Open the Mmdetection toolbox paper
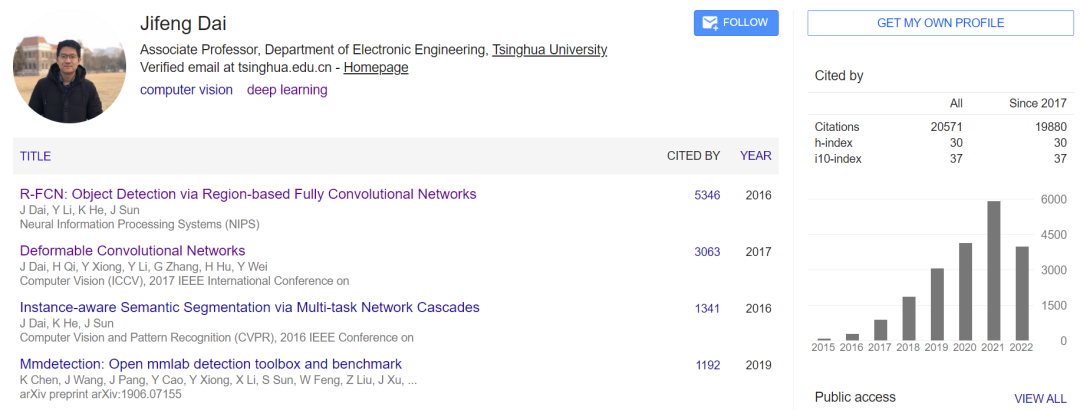This screenshot has width=1080, height=410. 210,364
